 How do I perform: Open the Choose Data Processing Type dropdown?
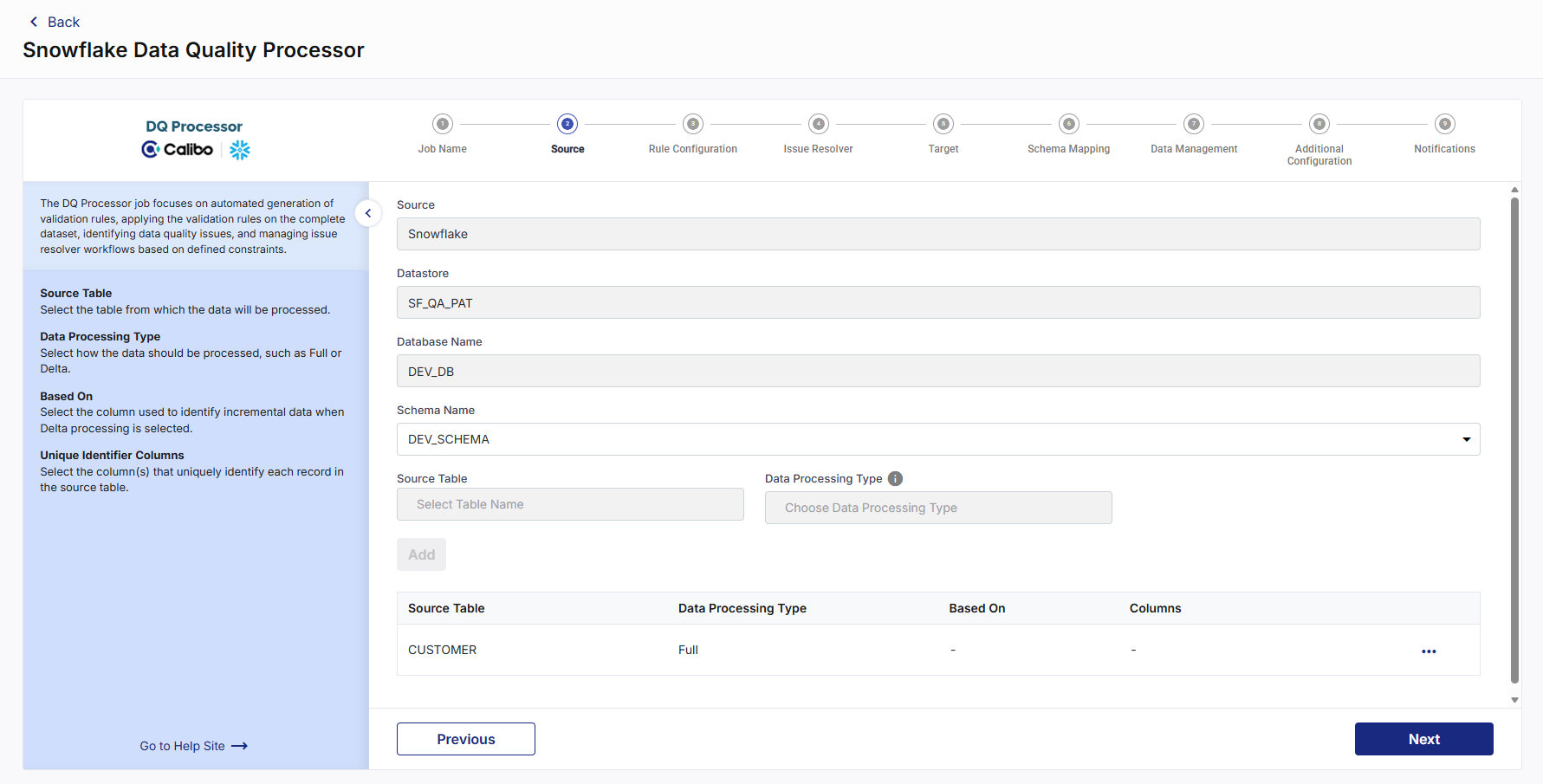(x=938, y=508)
